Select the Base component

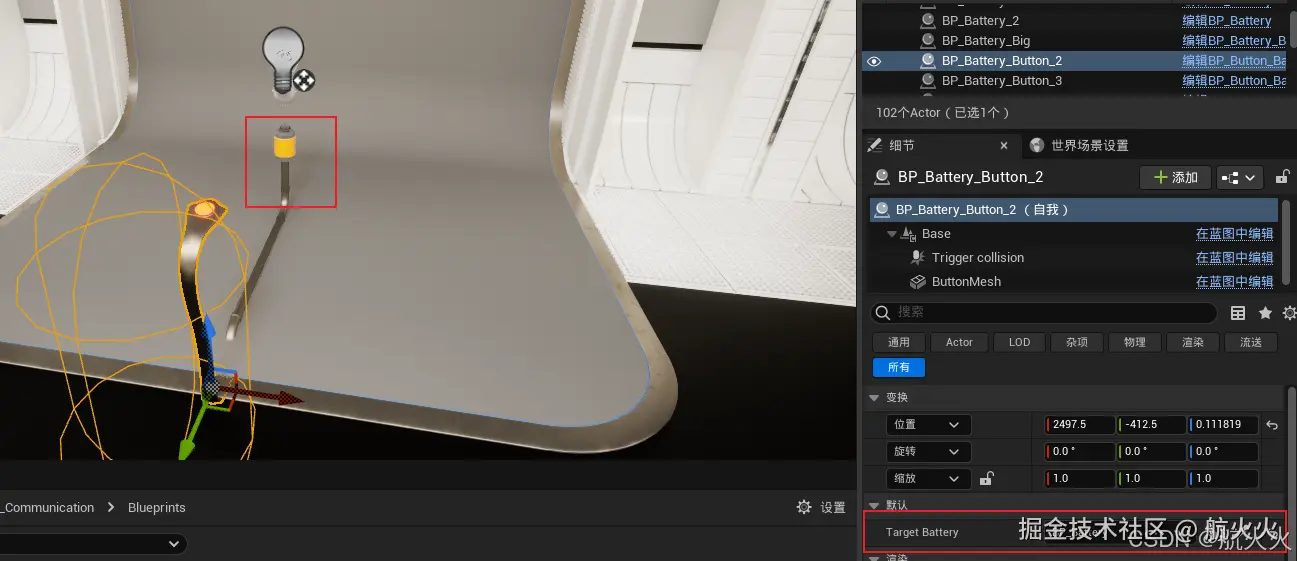(x=936, y=234)
